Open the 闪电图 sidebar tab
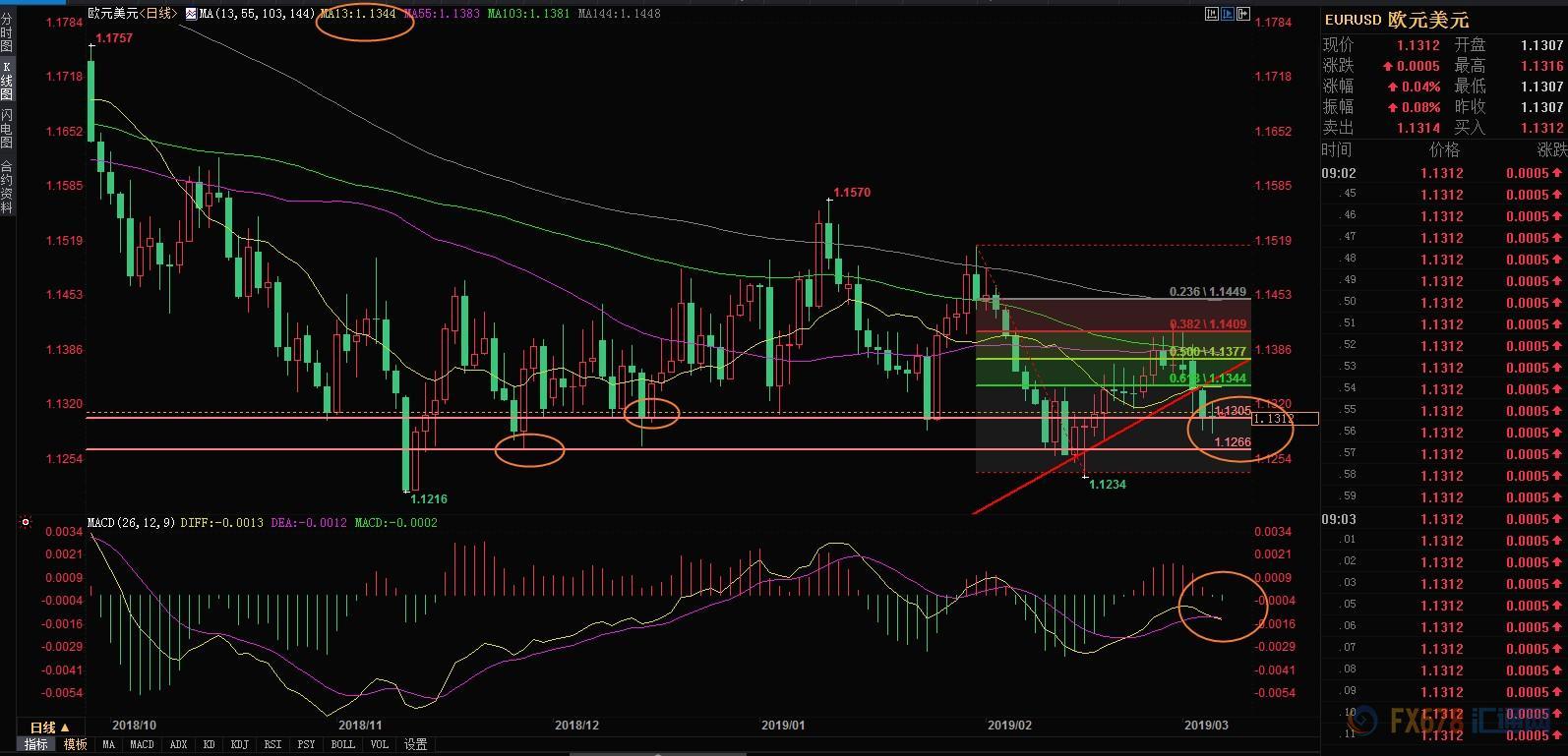1568x756 pixels. click(x=7, y=129)
